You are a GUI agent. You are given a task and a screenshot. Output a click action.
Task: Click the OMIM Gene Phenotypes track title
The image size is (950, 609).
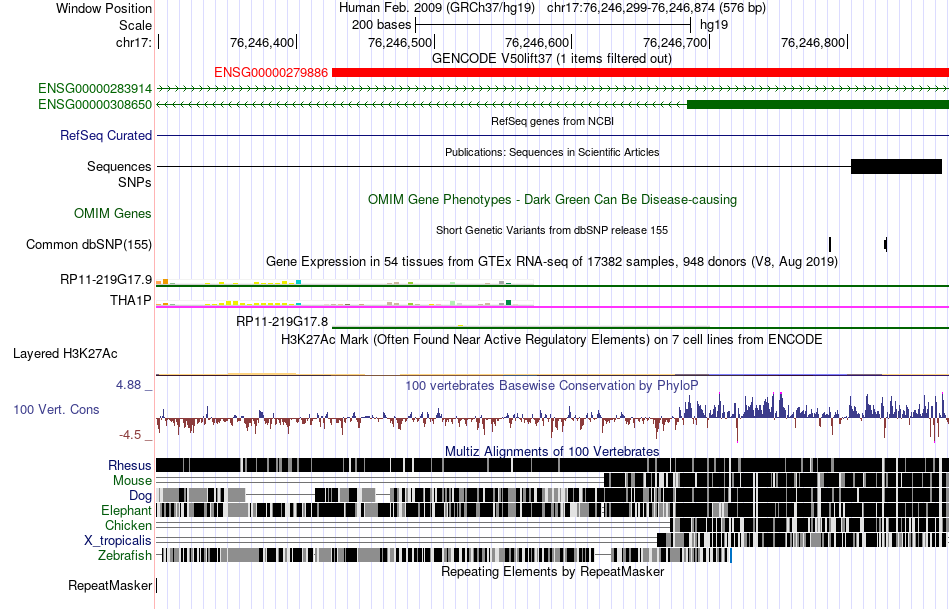[x=553, y=200]
